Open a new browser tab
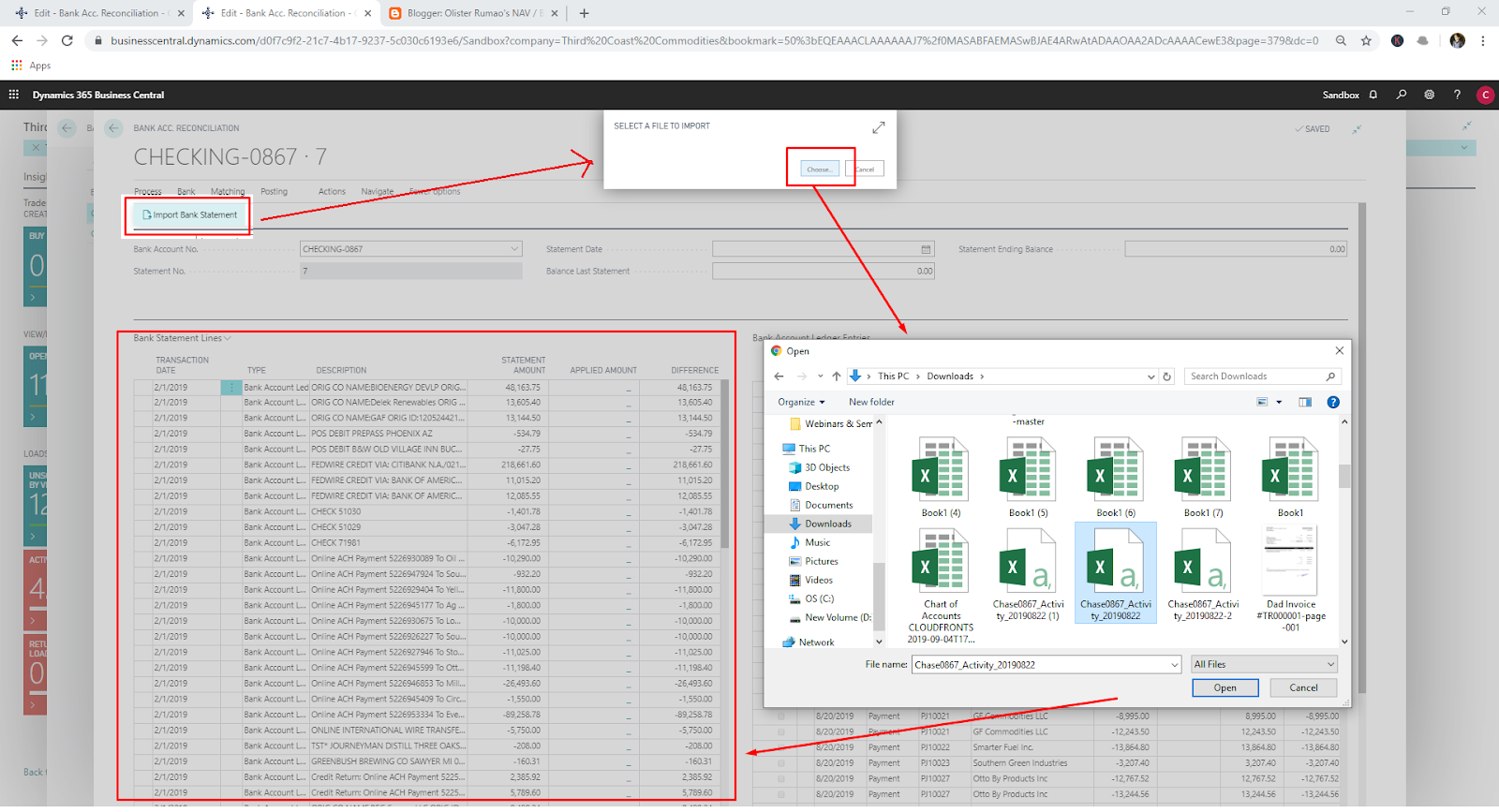 [584, 13]
